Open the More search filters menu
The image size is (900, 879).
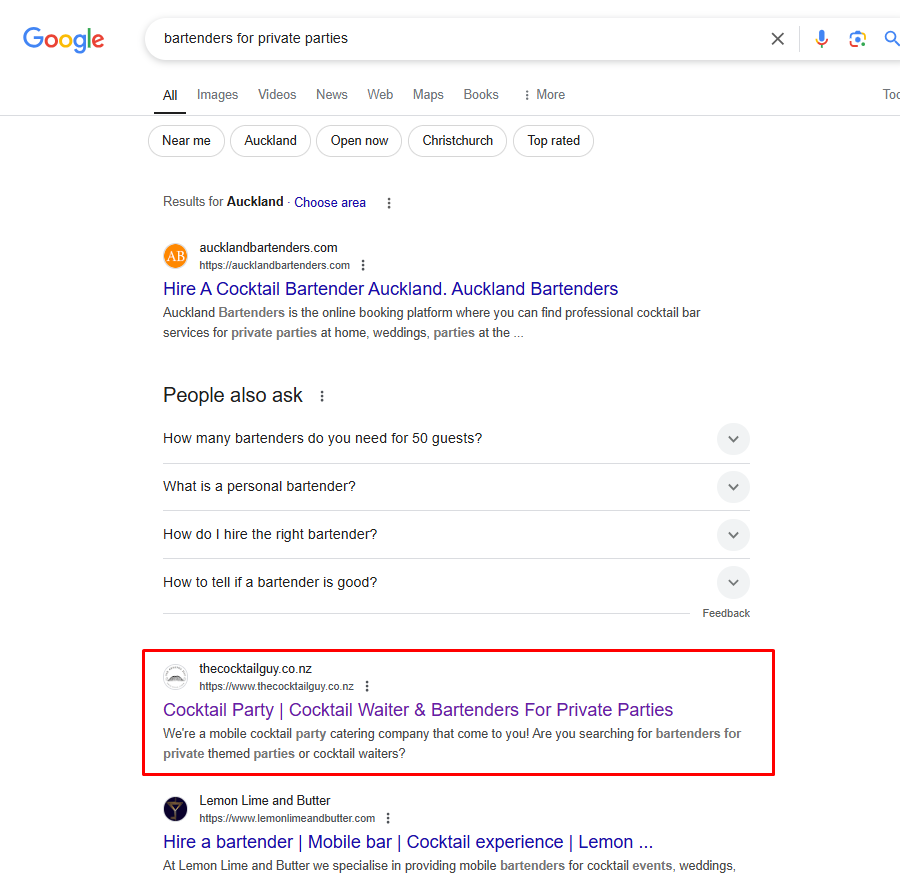(544, 95)
